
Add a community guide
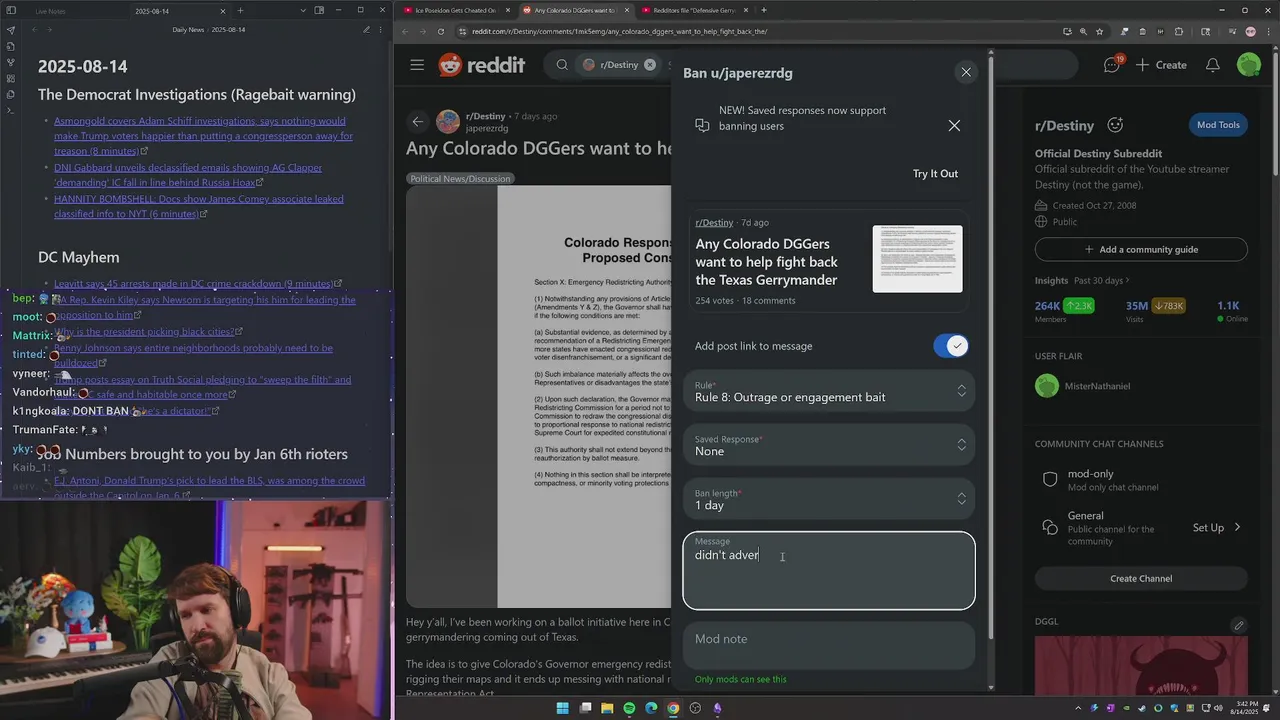(x=1141, y=249)
